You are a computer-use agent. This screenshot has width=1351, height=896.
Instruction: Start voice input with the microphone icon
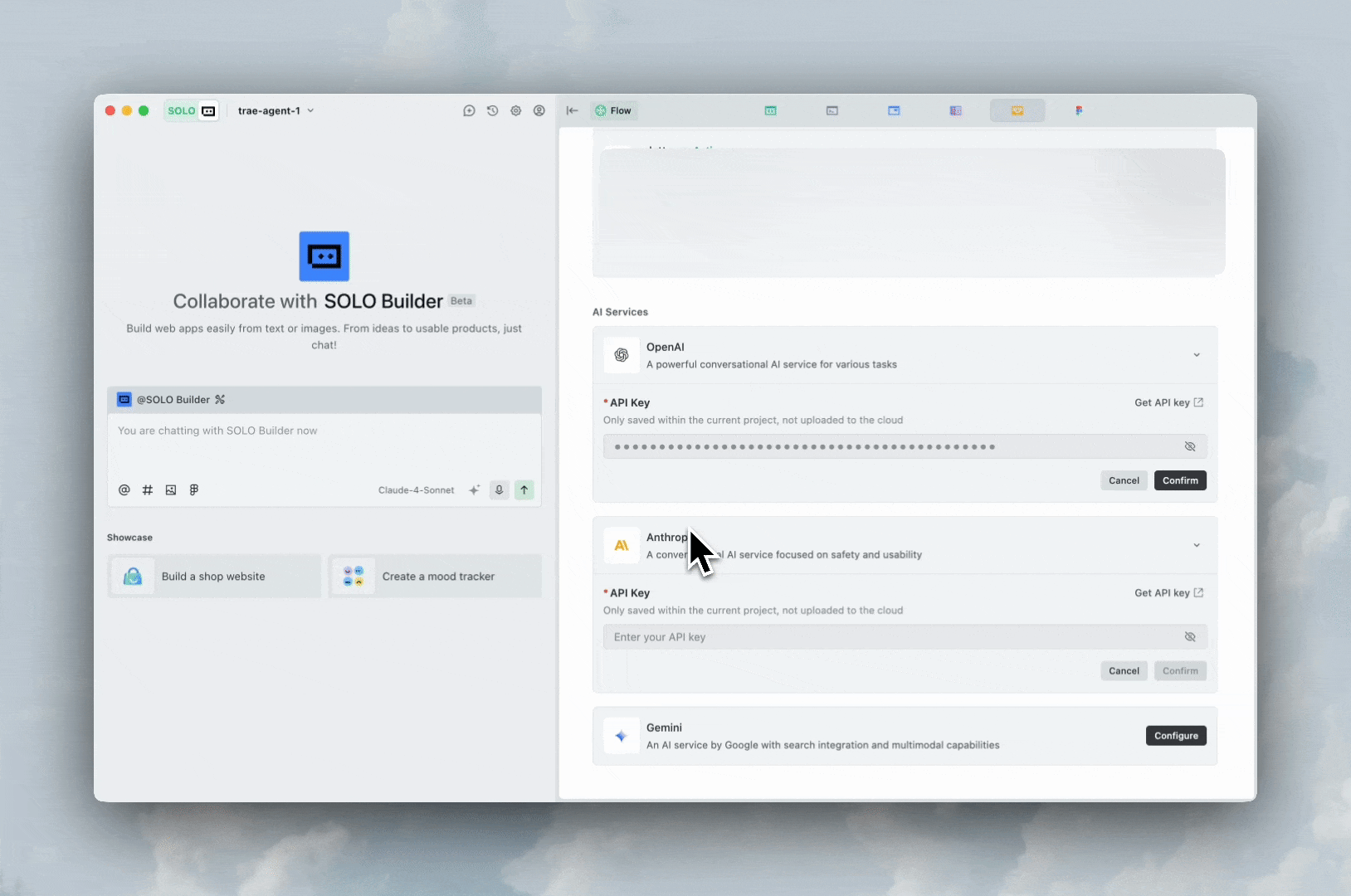499,490
